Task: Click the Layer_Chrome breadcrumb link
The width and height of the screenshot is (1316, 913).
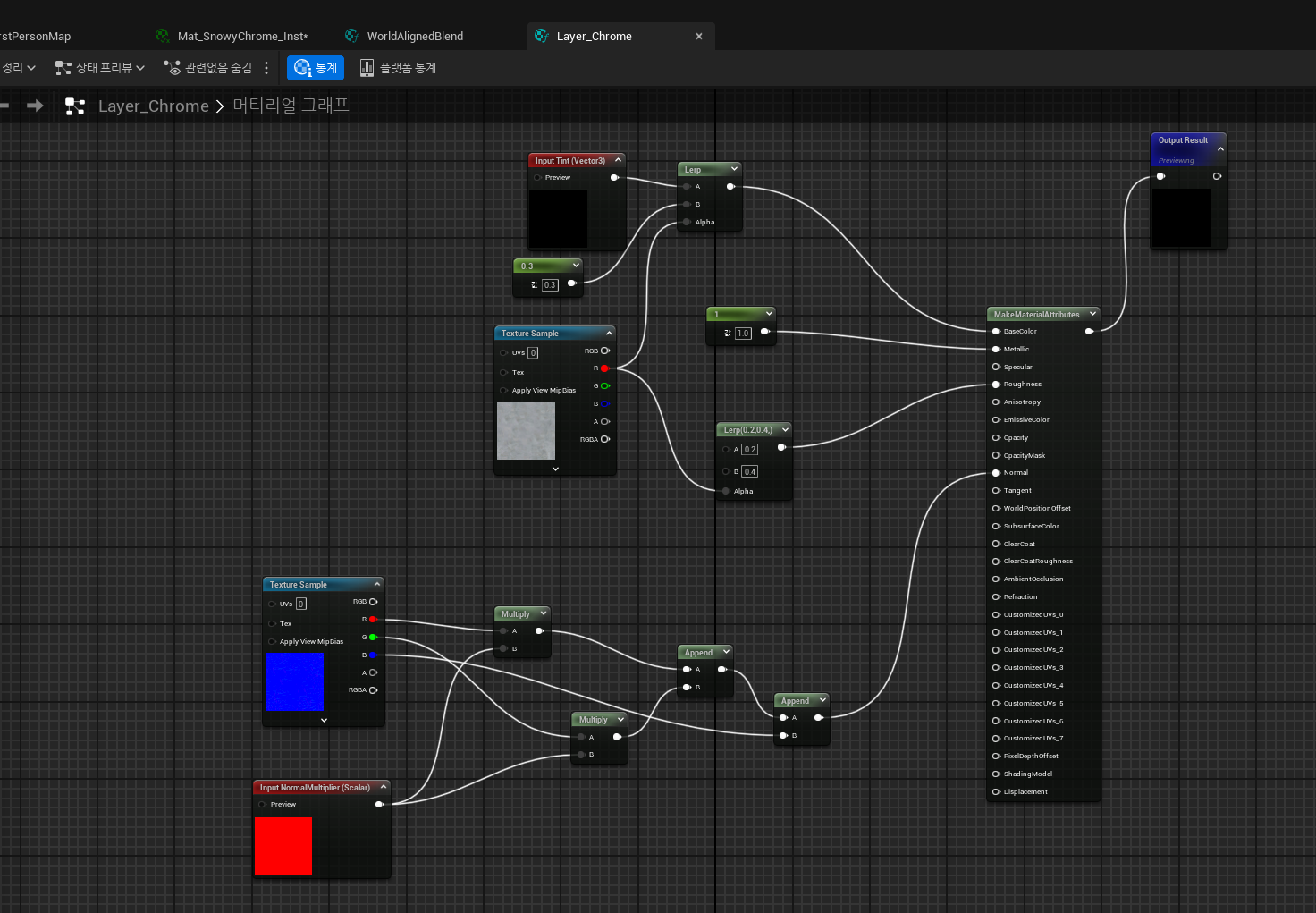Action: [x=153, y=106]
